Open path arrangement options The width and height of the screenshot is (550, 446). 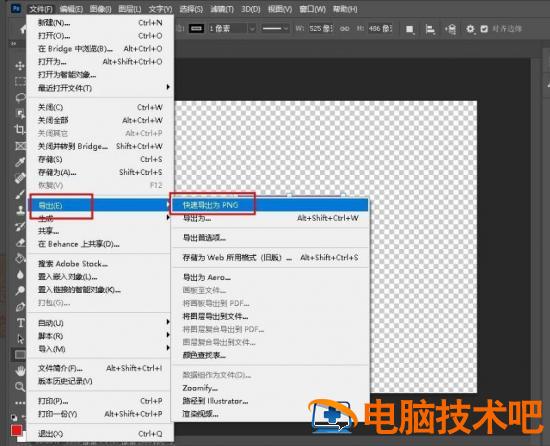coord(450,29)
